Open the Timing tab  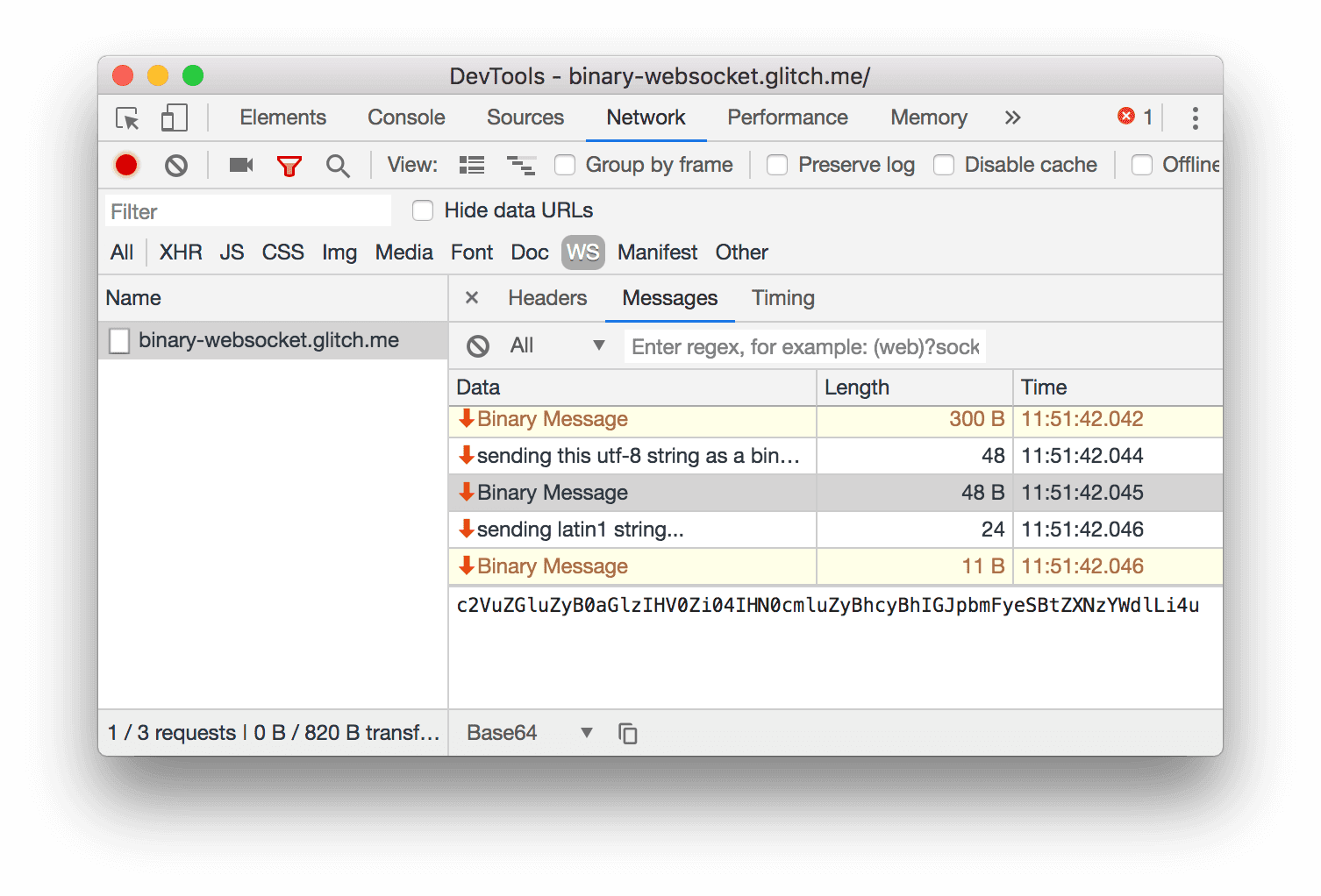(x=782, y=298)
